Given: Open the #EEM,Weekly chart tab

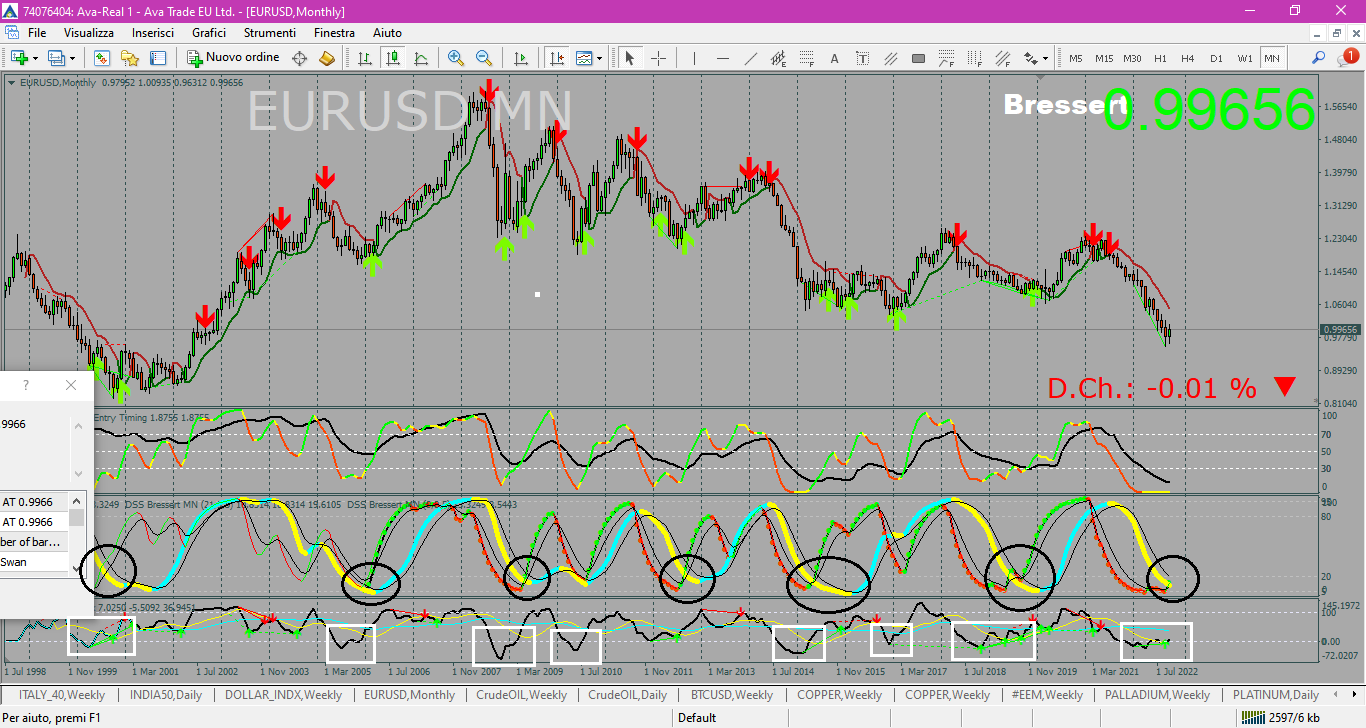Looking at the screenshot, I should click(1047, 695).
